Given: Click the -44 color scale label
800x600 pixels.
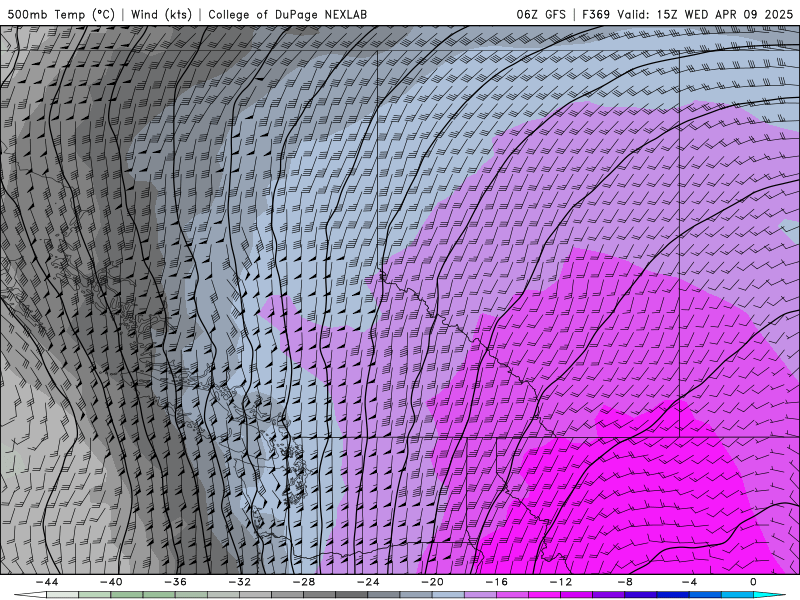Looking at the screenshot, I should tap(47, 582).
